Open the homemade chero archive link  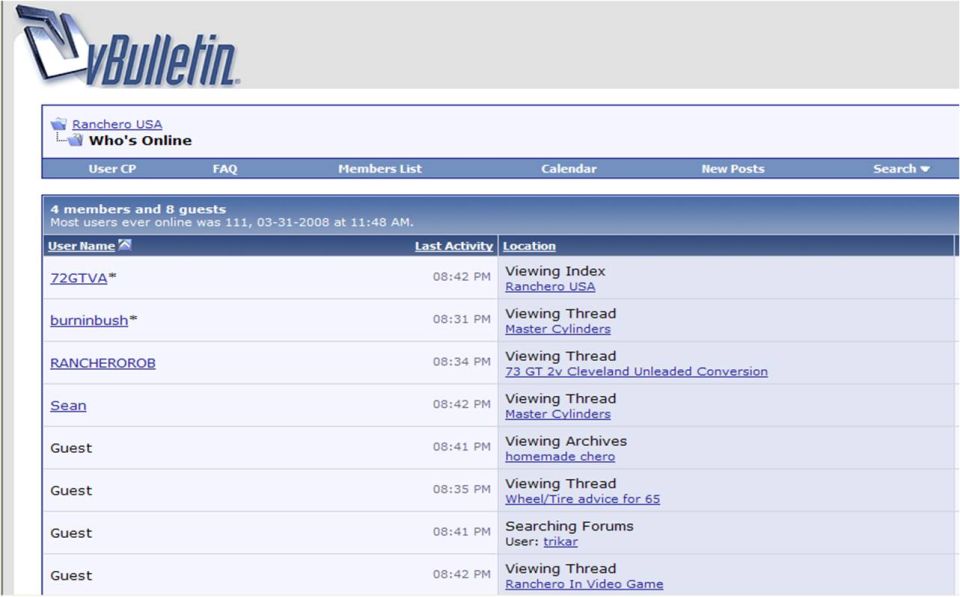(x=560, y=457)
